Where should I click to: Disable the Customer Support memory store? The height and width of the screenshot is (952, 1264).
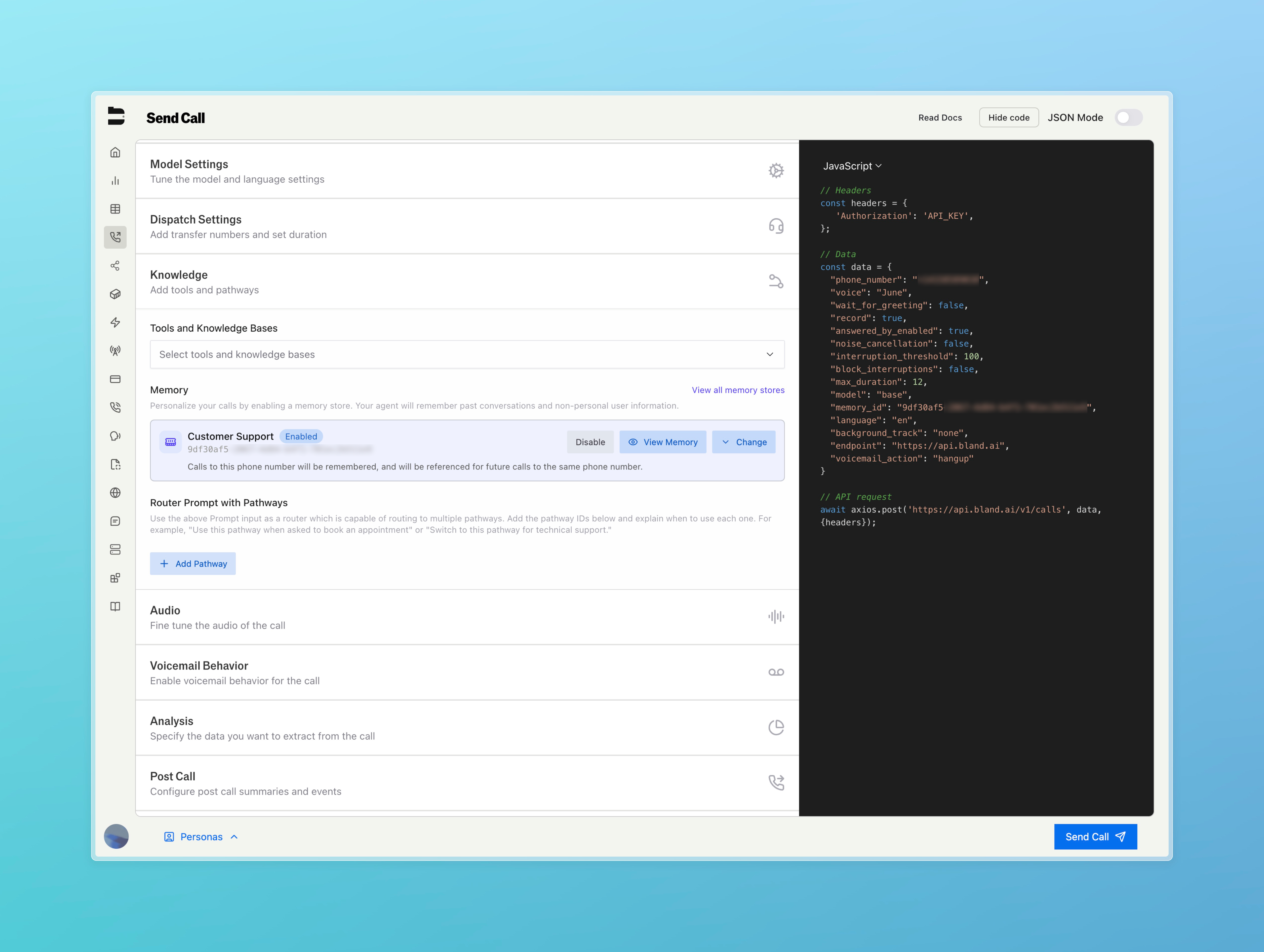coord(590,442)
